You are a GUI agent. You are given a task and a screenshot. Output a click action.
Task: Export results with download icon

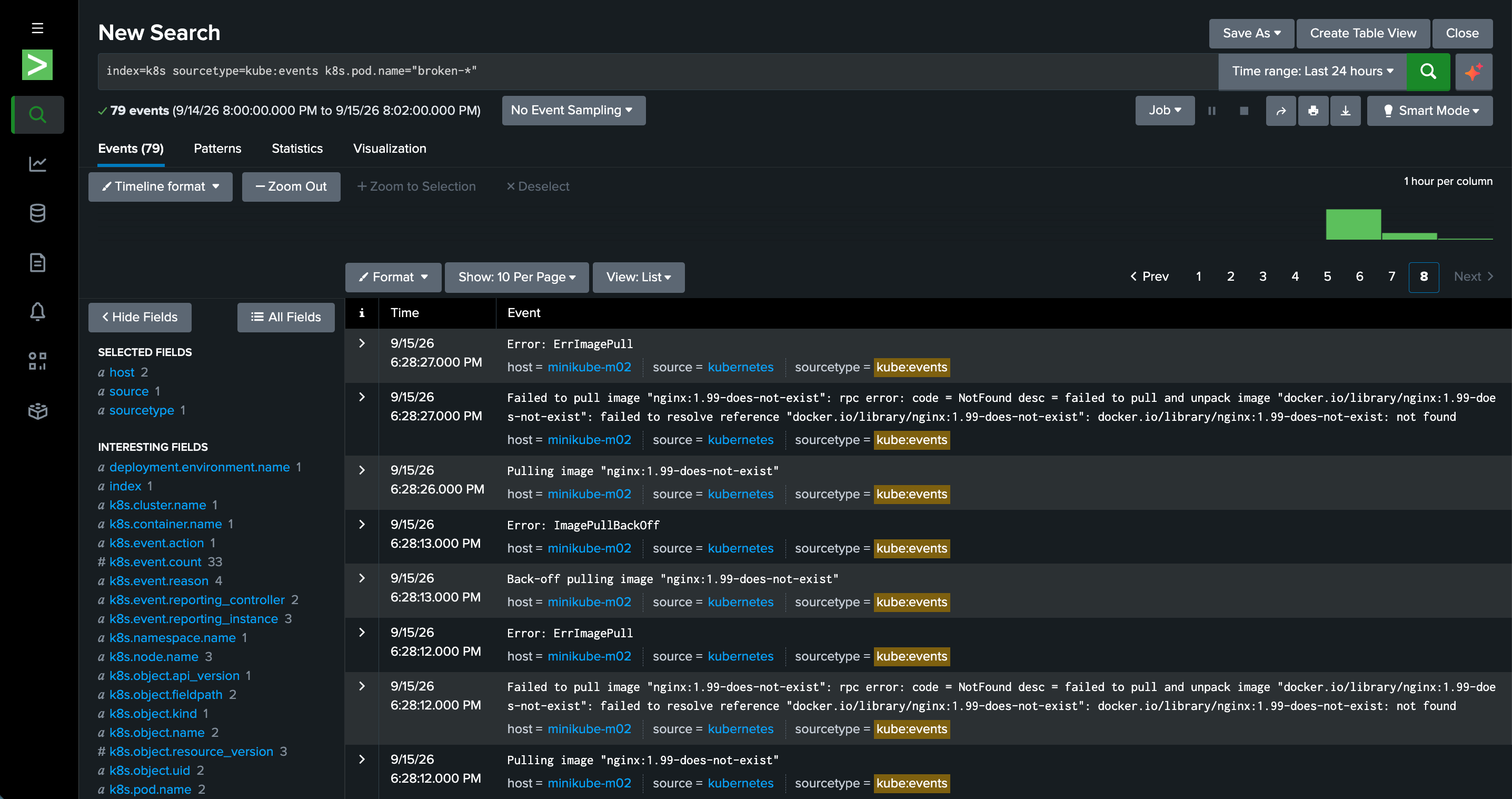point(1345,111)
